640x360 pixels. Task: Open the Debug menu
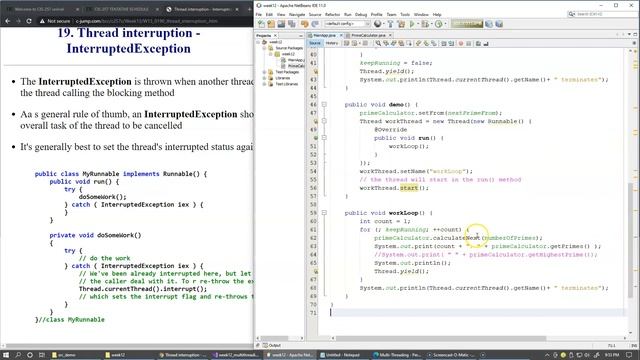[x=361, y=15]
